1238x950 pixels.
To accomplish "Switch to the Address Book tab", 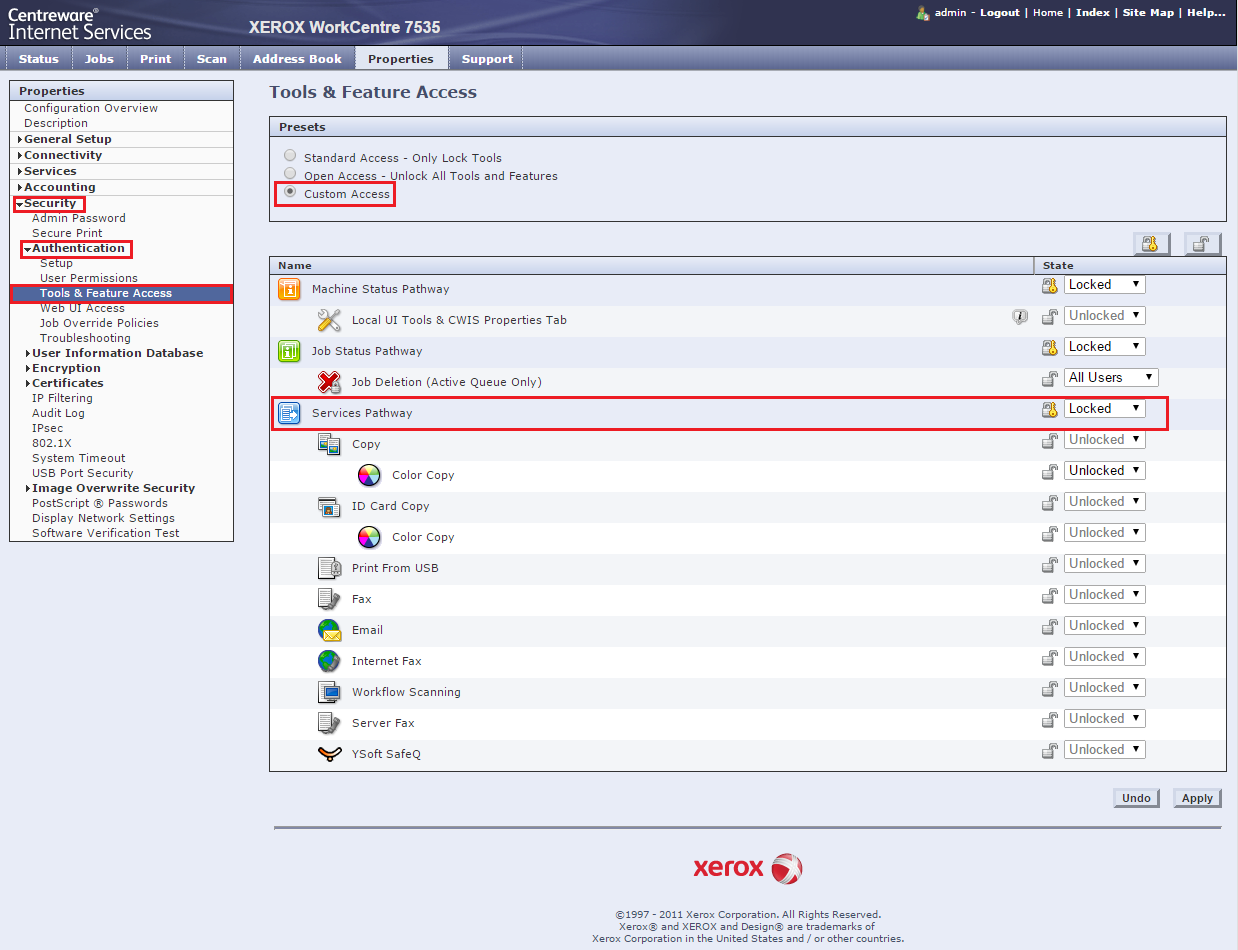I will (297, 59).
